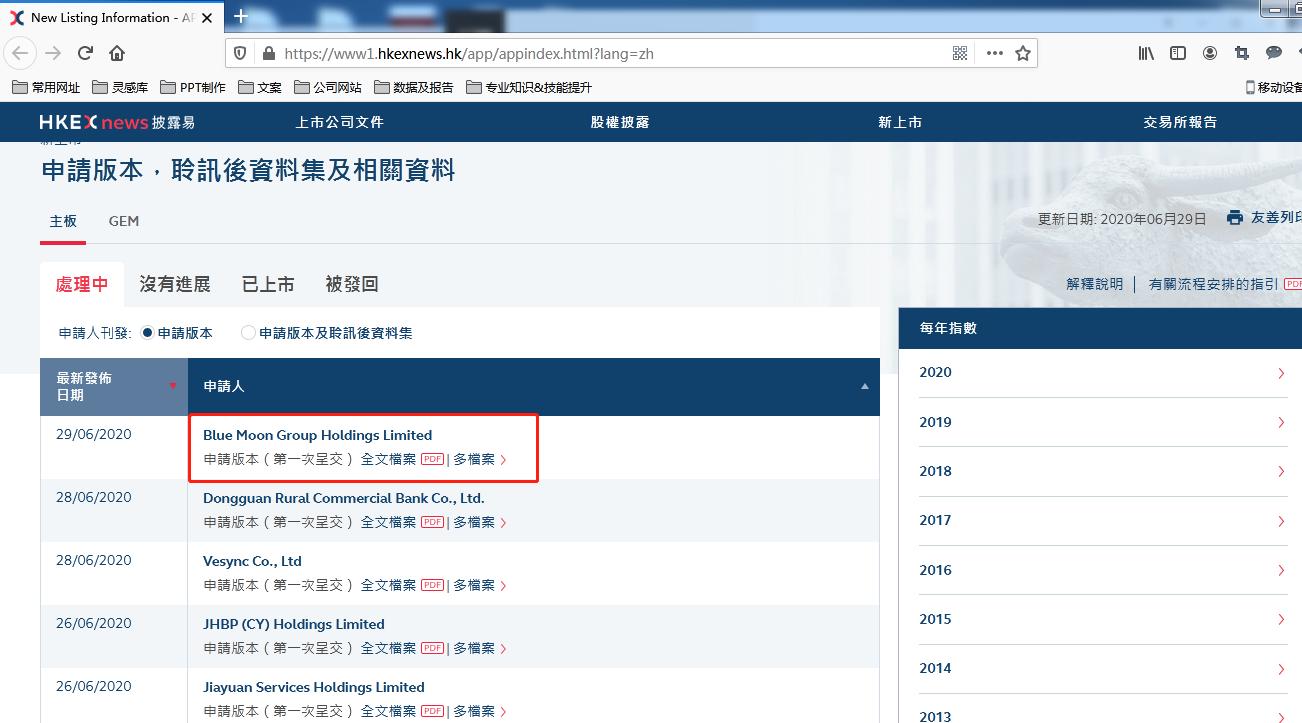Open Jiayuan Services Holdings Limited link
The height and width of the screenshot is (723, 1302).
314,687
